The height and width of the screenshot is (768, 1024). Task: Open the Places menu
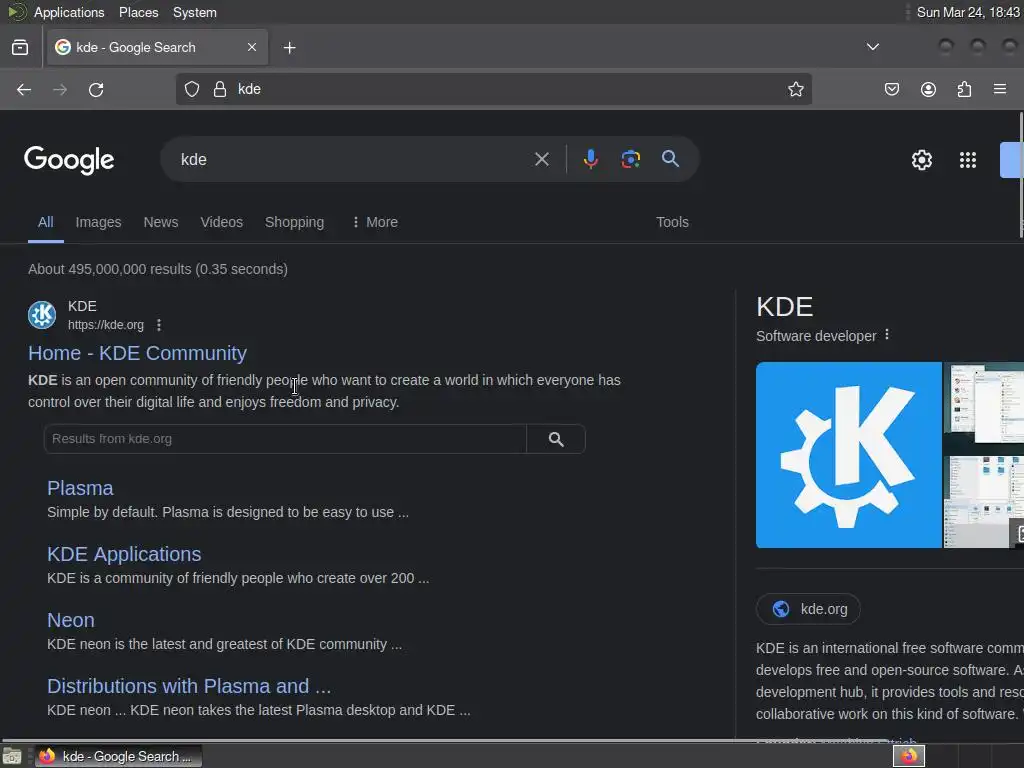pyautogui.click(x=138, y=12)
